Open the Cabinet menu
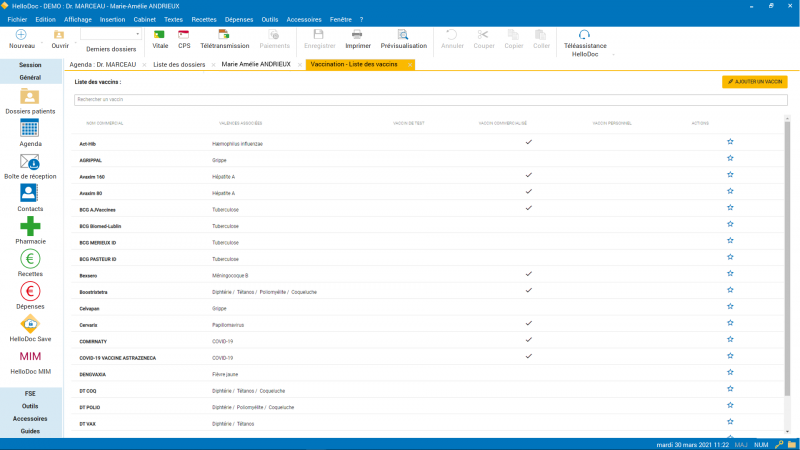This screenshot has width=800, height=450. coord(144,19)
